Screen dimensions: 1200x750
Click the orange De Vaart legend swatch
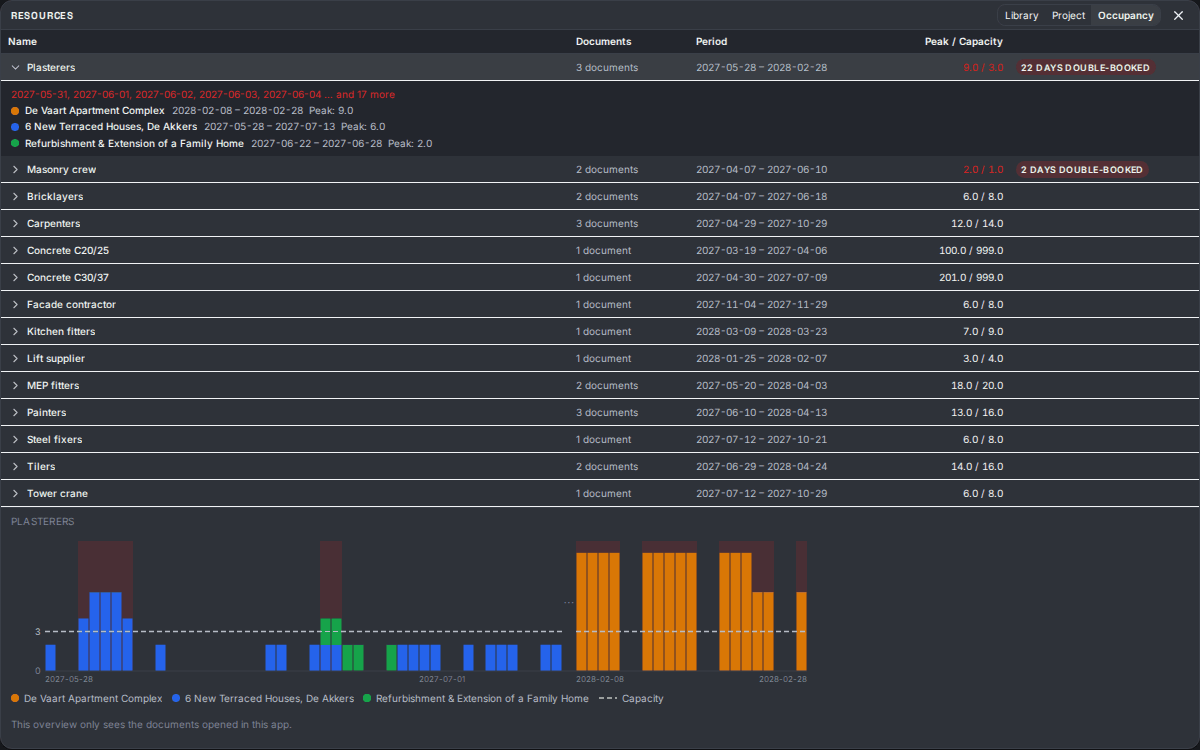click(x=15, y=699)
